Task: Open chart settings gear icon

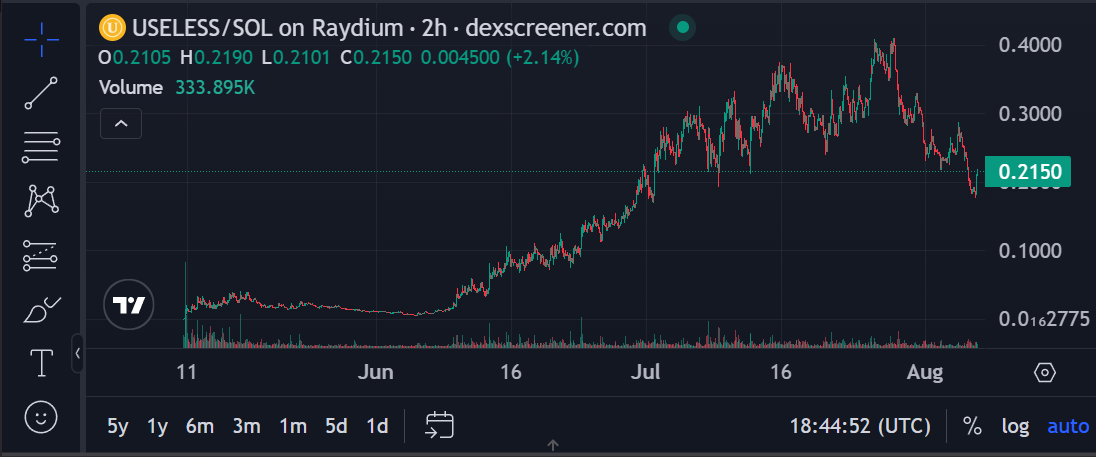Action: point(1044,372)
